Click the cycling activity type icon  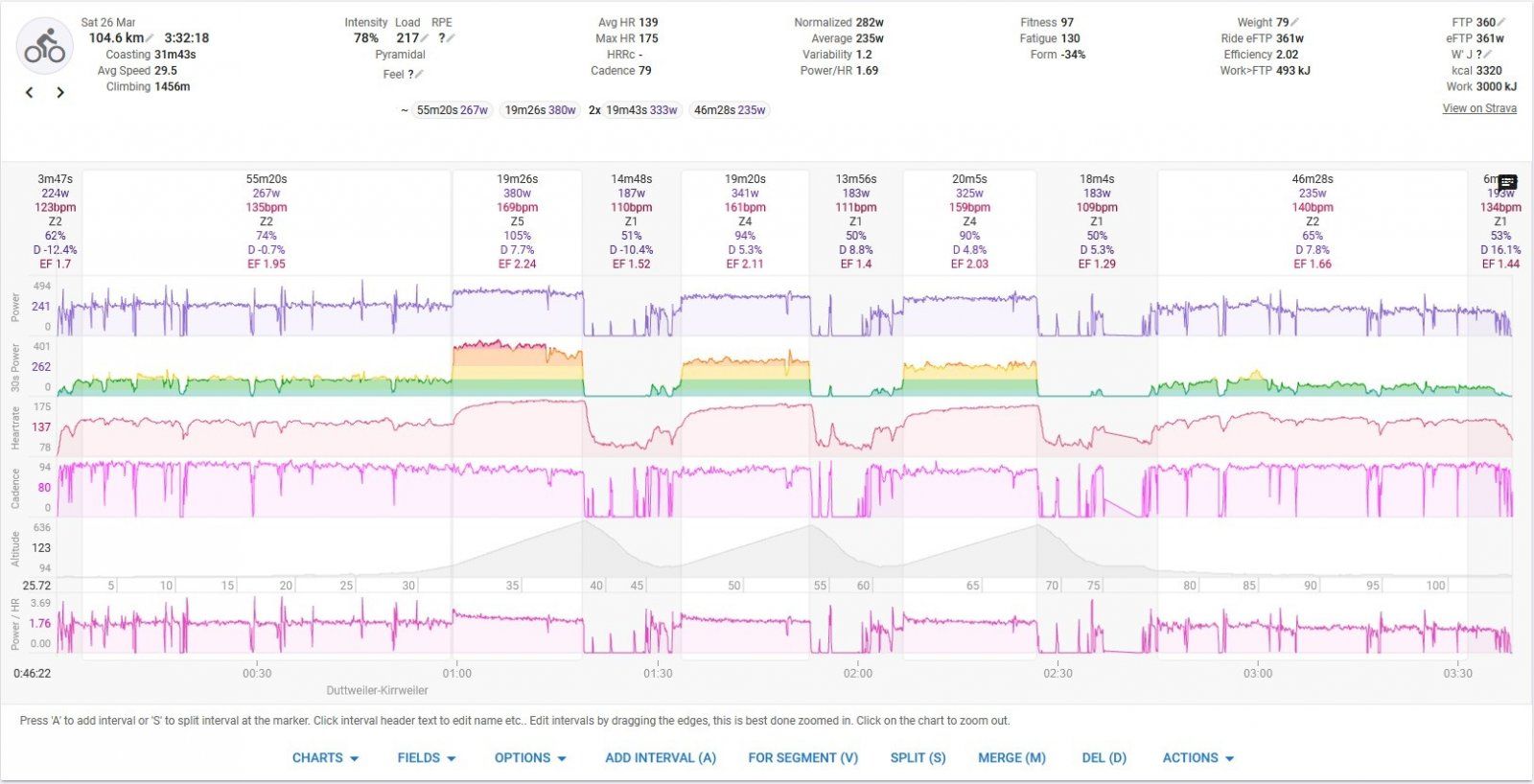click(x=45, y=46)
